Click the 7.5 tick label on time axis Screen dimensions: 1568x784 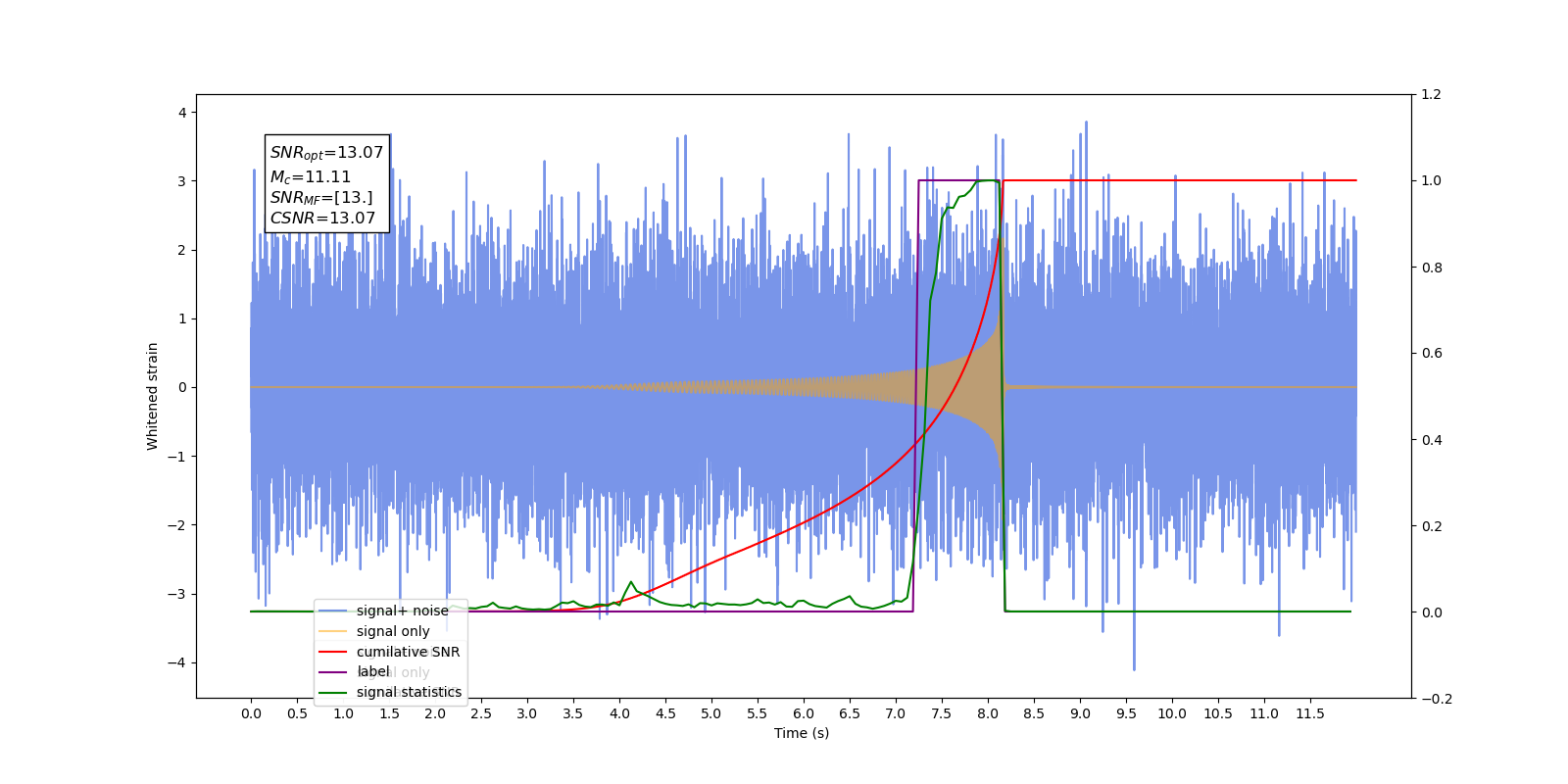[942, 713]
